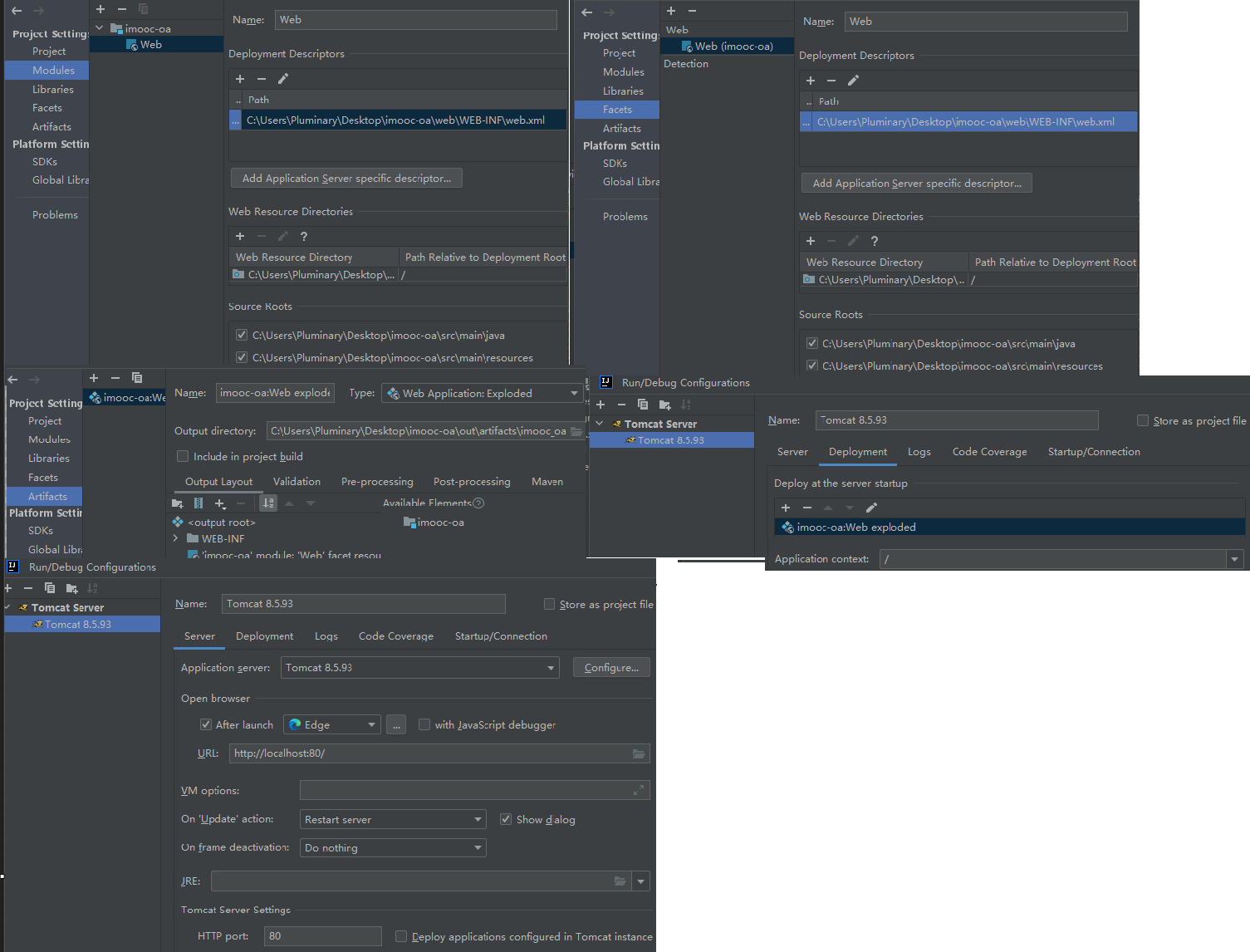Select Detection item in Facets pane list
1250x952 pixels.
[686, 64]
